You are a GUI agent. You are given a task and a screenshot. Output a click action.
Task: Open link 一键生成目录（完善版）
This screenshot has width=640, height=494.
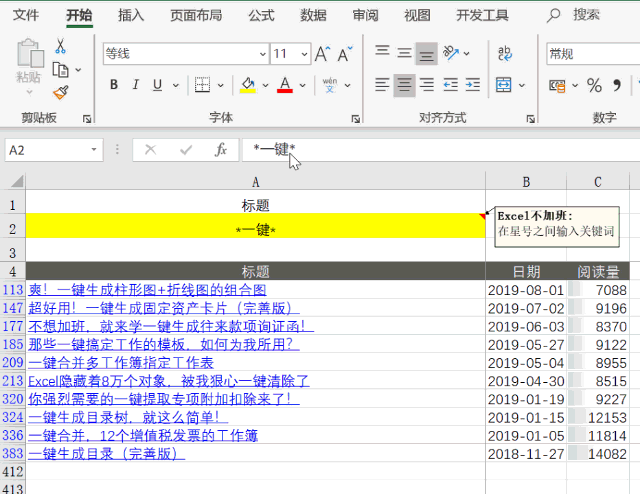tap(106, 454)
